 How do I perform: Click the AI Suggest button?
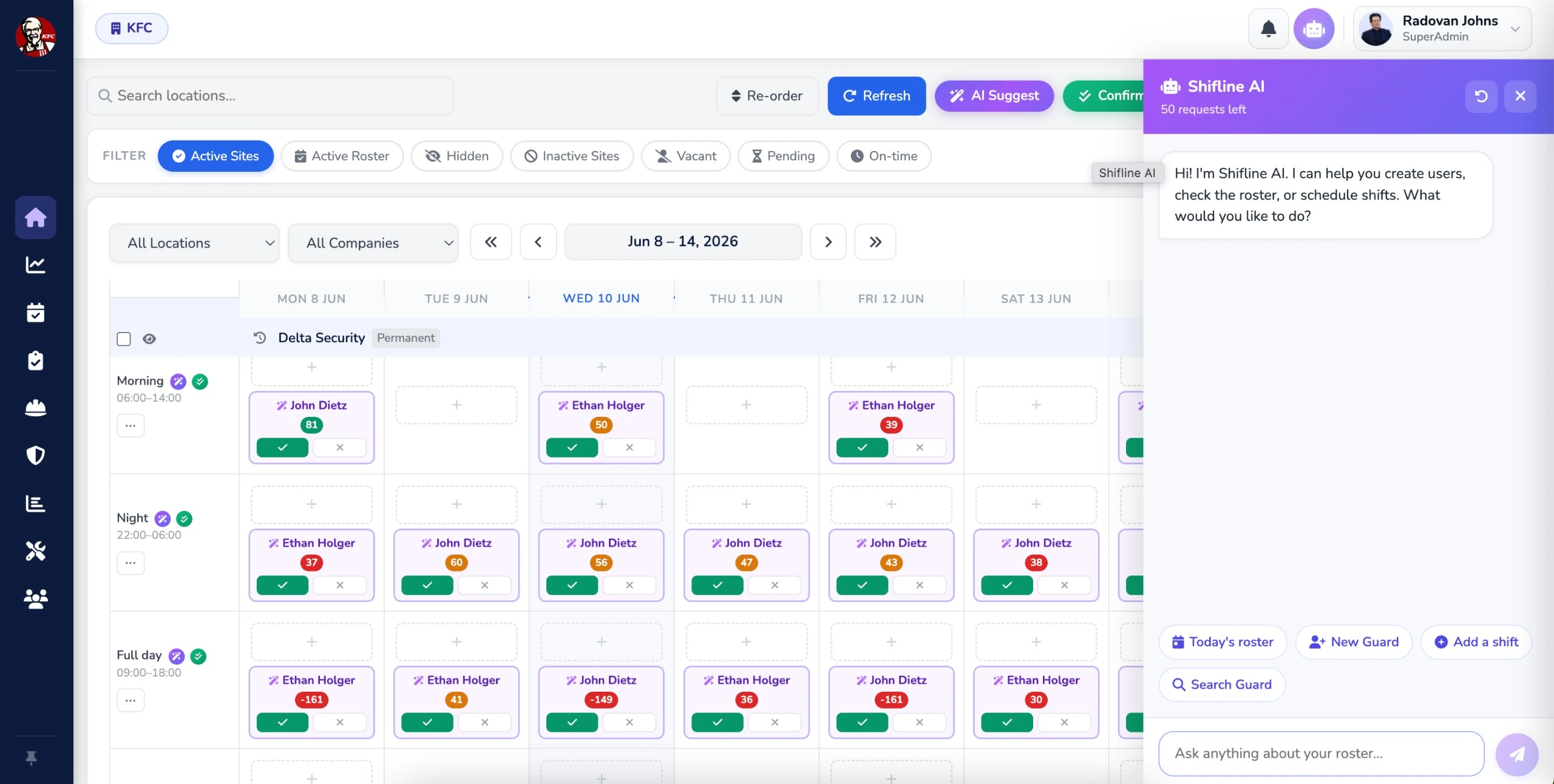994,96
